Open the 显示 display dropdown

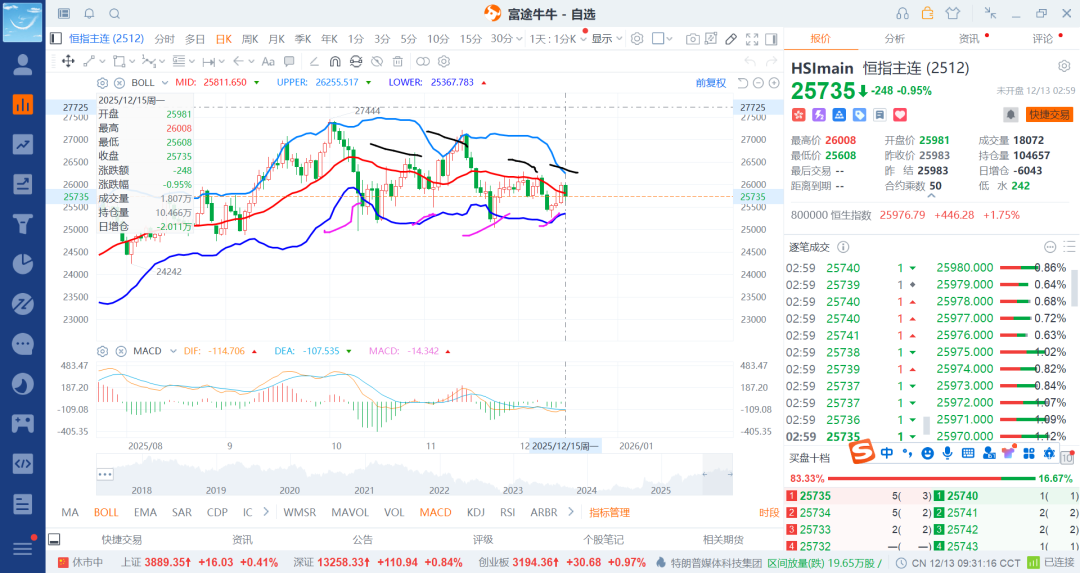pyautogui.click(x=607, y=39)
